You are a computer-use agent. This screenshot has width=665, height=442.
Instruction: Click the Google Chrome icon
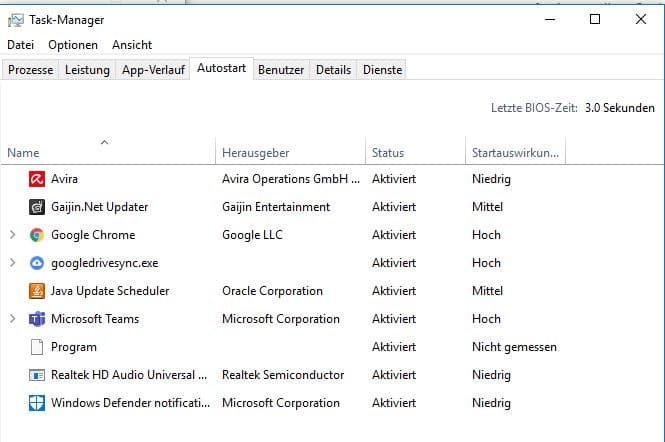(37, 235)
